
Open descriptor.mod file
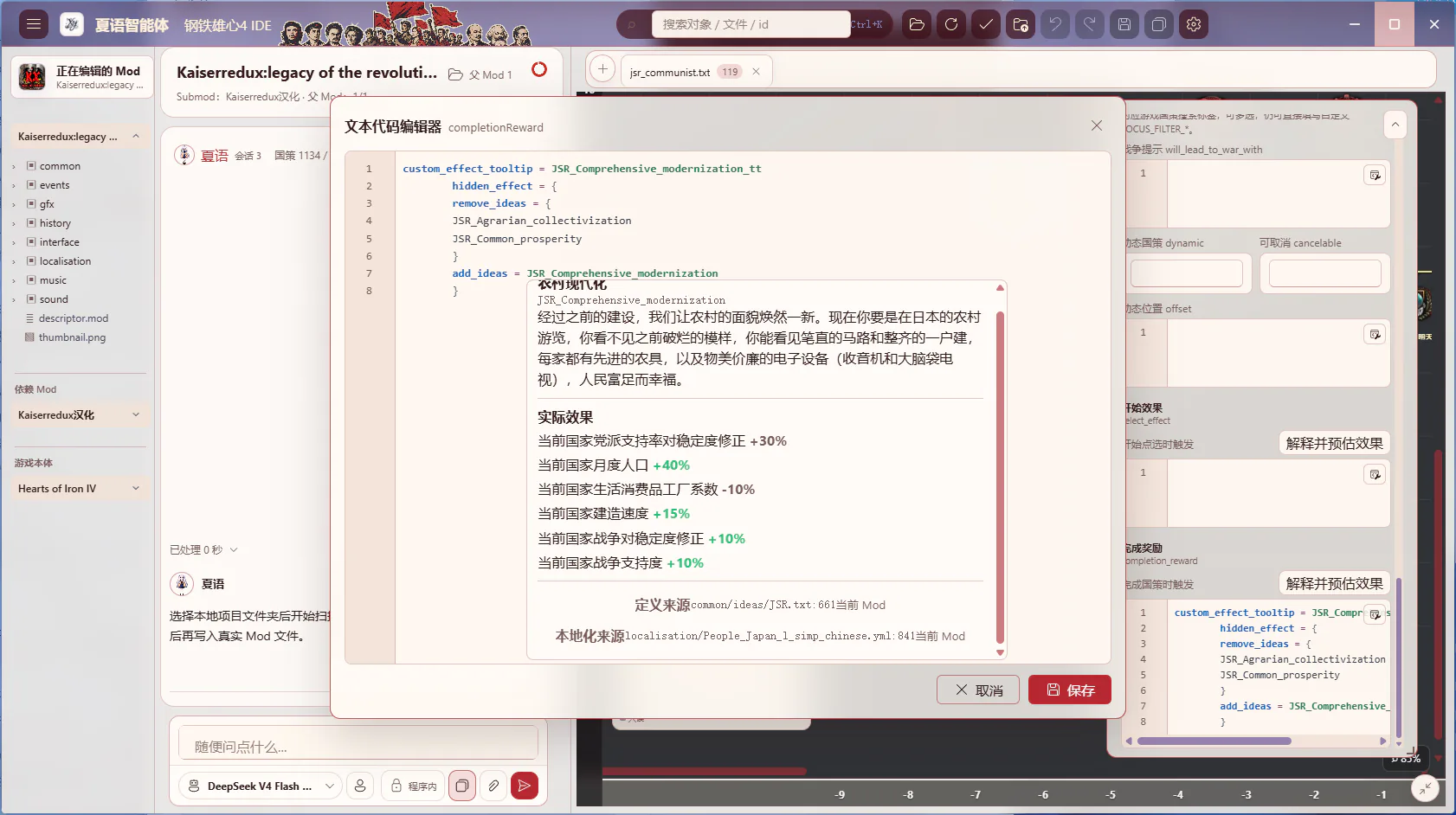[x=74, y=318]
